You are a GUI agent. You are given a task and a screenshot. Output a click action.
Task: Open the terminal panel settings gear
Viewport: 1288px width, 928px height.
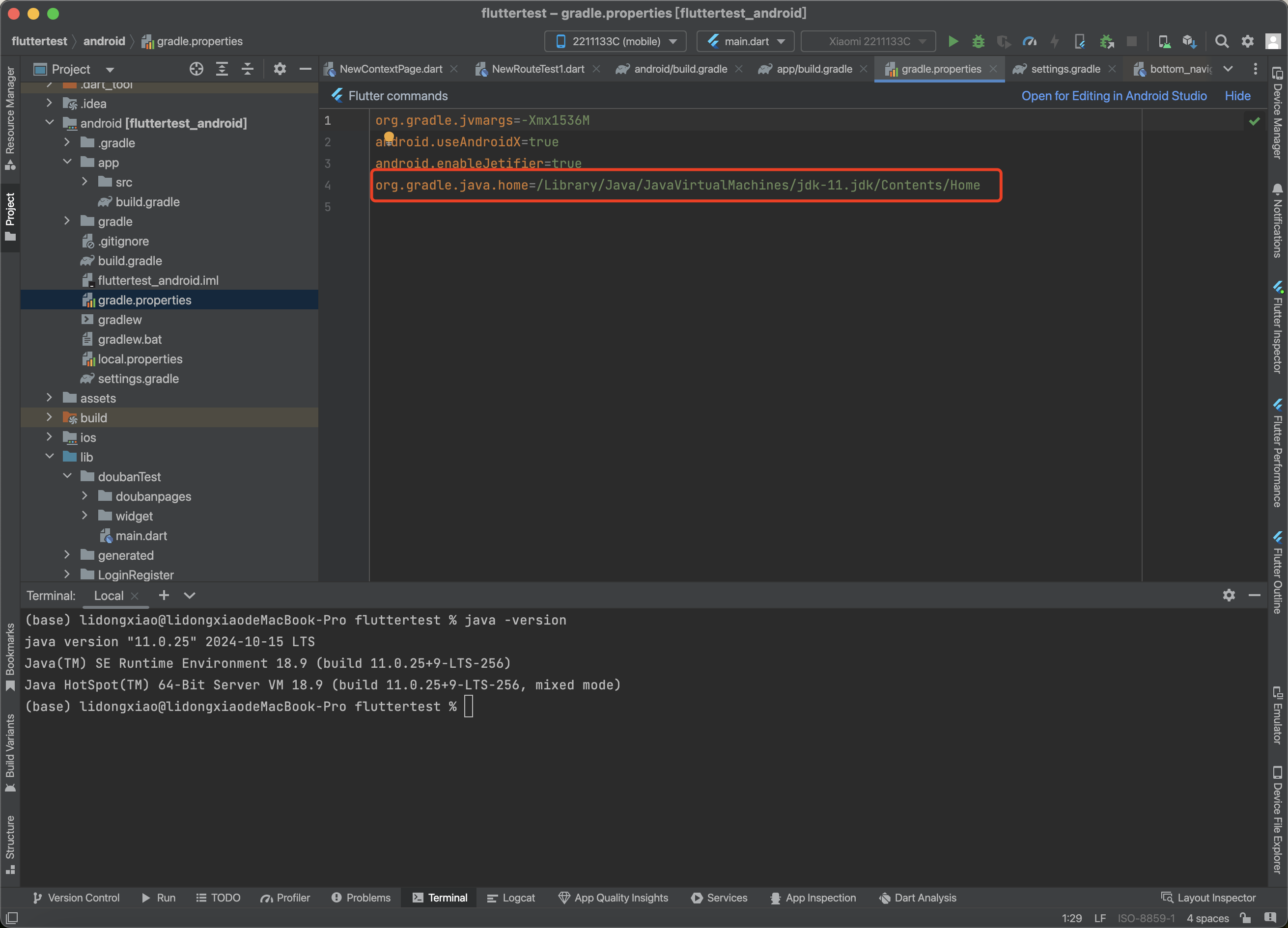(x=1229, y=595)
